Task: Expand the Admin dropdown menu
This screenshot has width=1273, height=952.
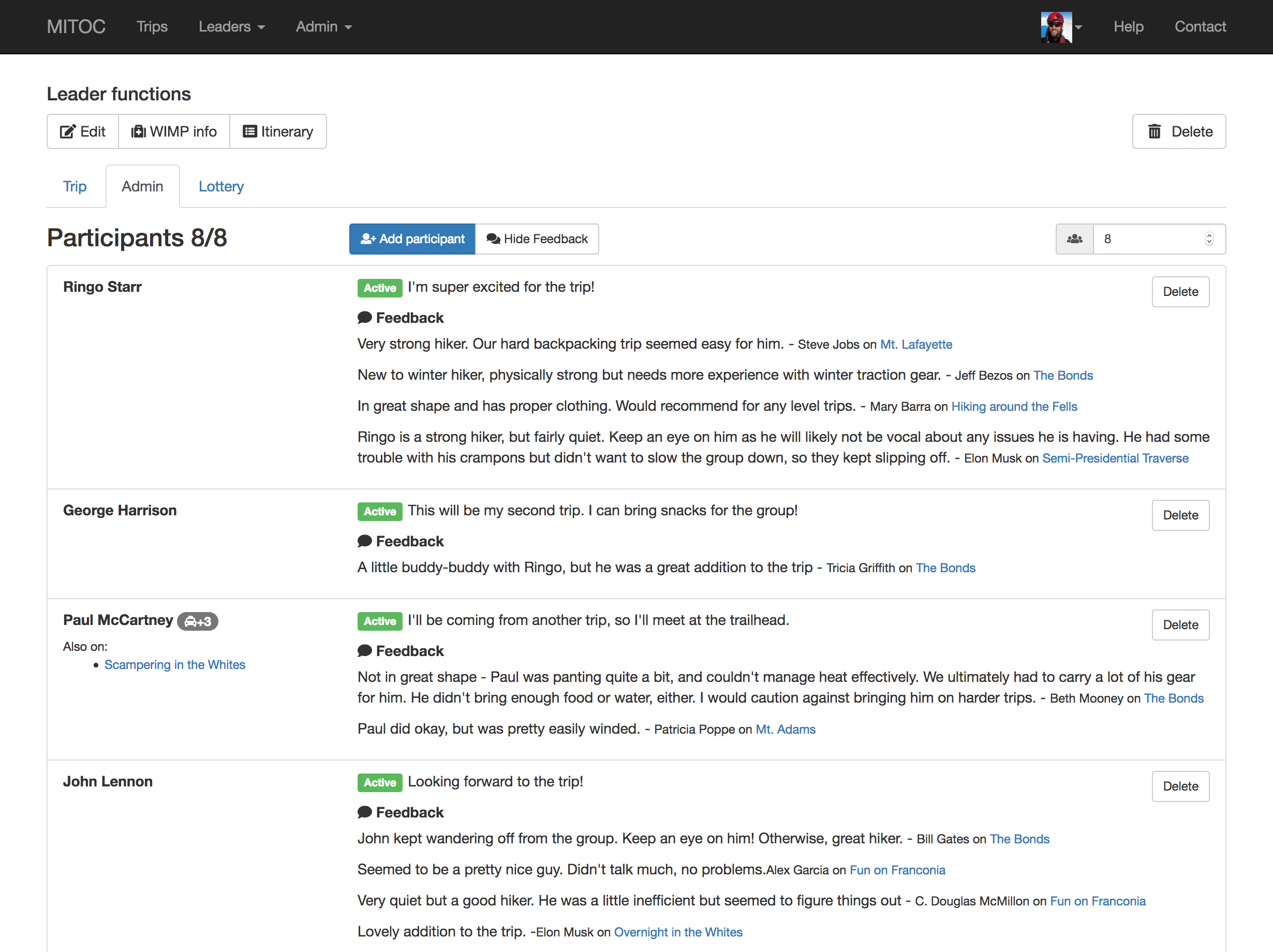Action: coord(323,26)
